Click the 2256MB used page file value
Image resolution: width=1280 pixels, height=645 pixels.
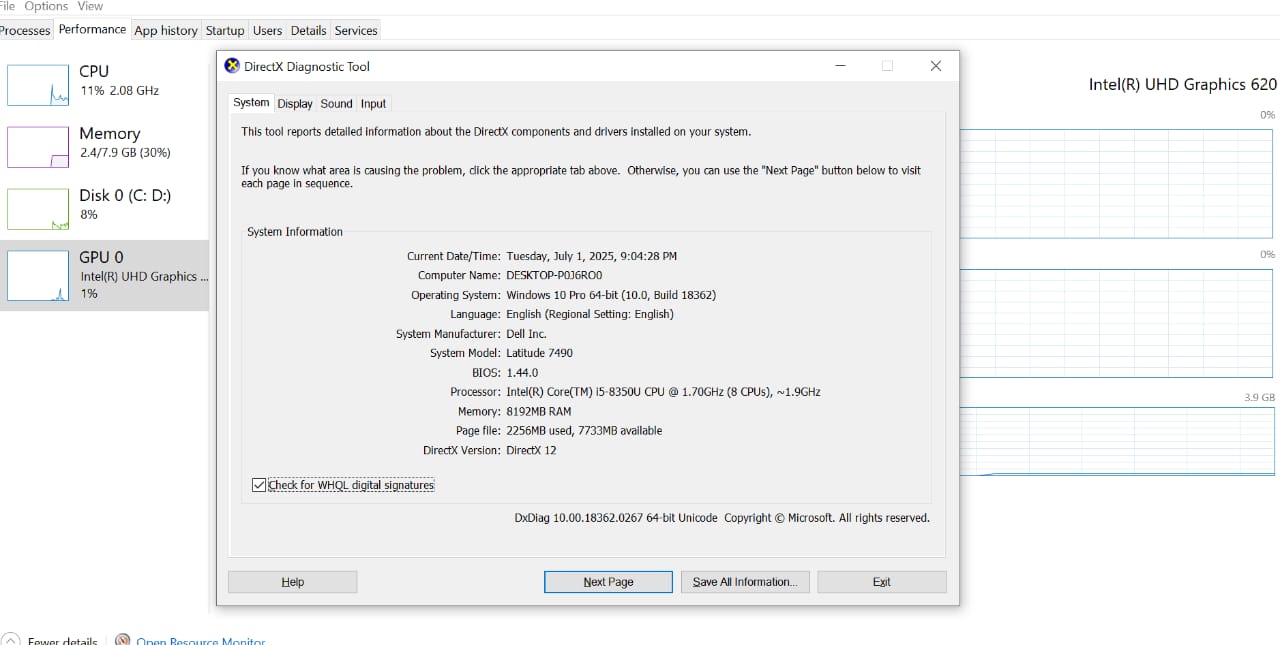click(x=584, y=431)
